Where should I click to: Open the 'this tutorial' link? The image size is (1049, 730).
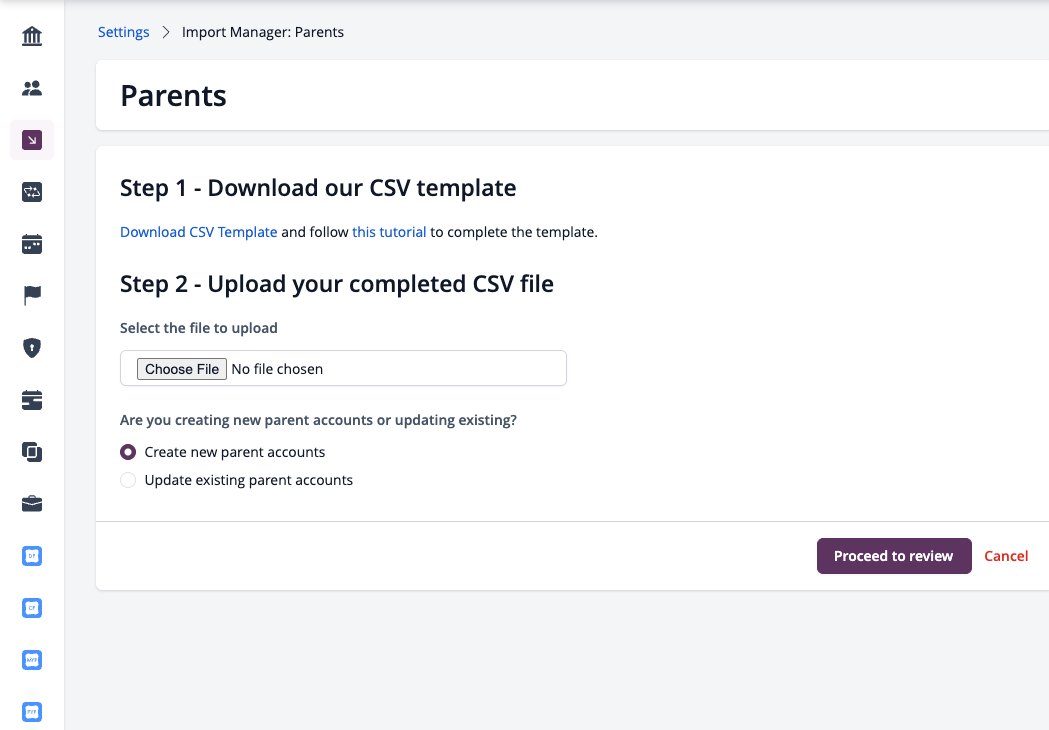(x=389, y=232)
